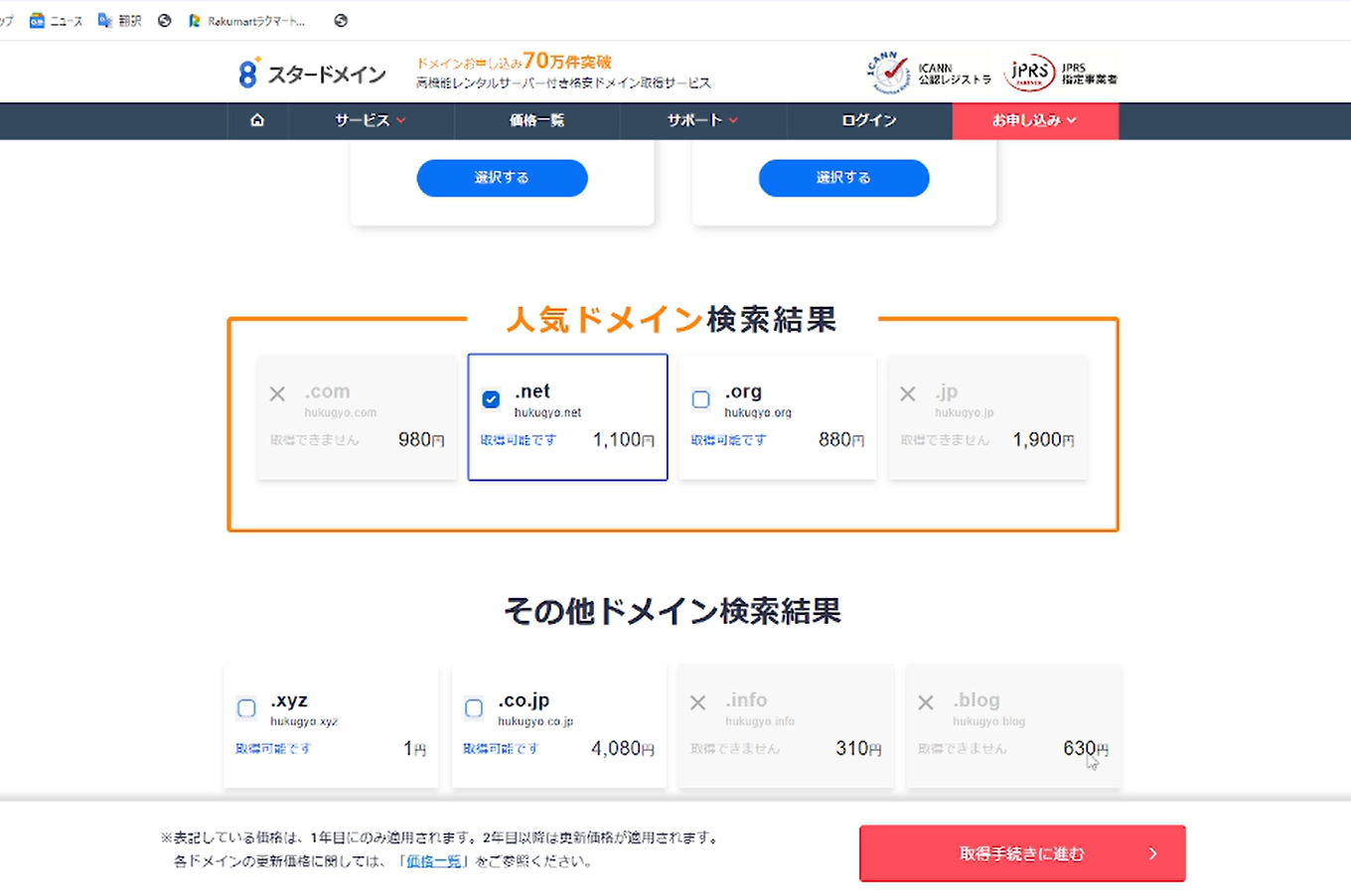Click hukugyo.org domain name text

[758, 412]
